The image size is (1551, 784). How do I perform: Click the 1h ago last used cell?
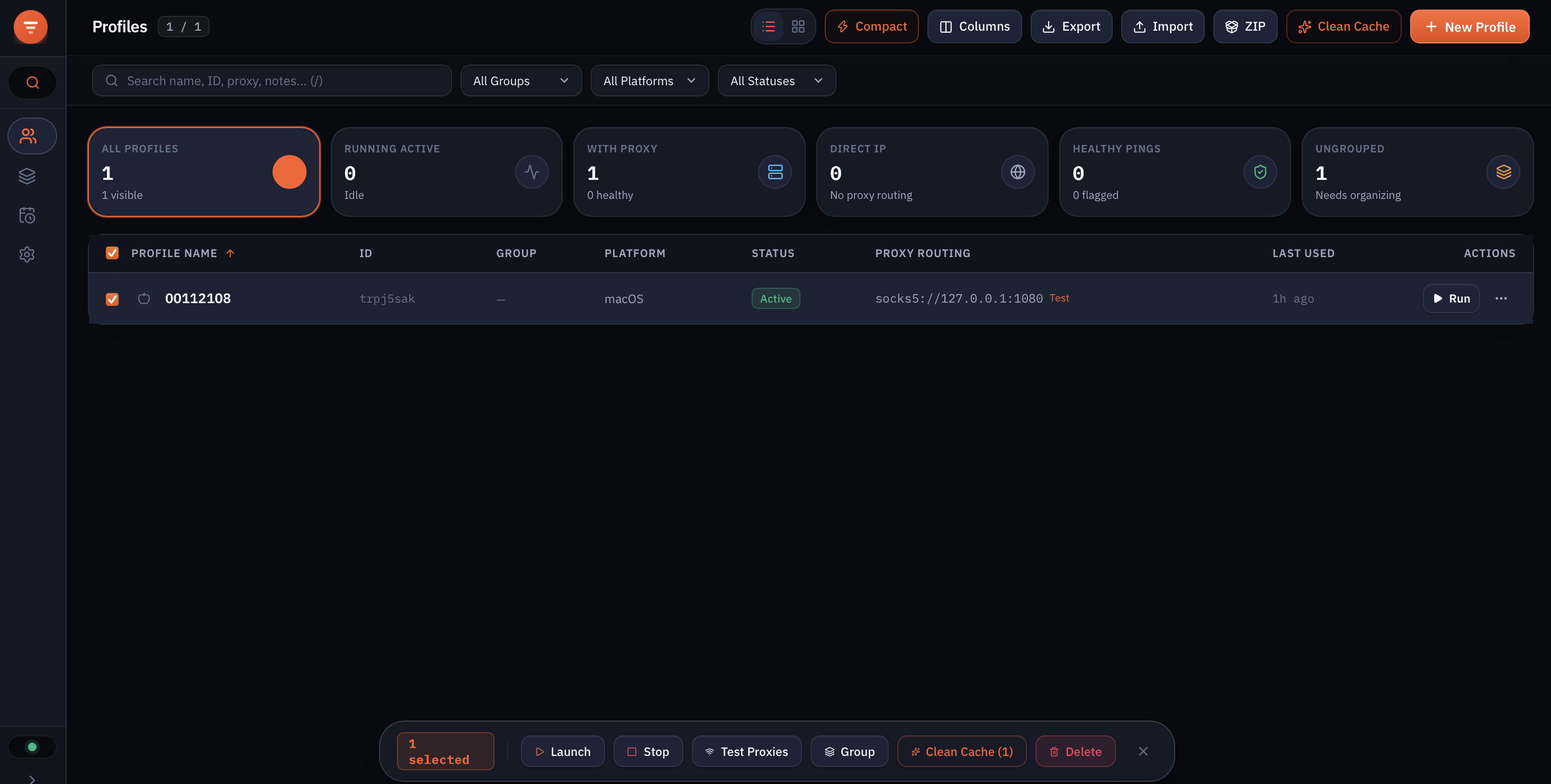tap(1293, 298)
